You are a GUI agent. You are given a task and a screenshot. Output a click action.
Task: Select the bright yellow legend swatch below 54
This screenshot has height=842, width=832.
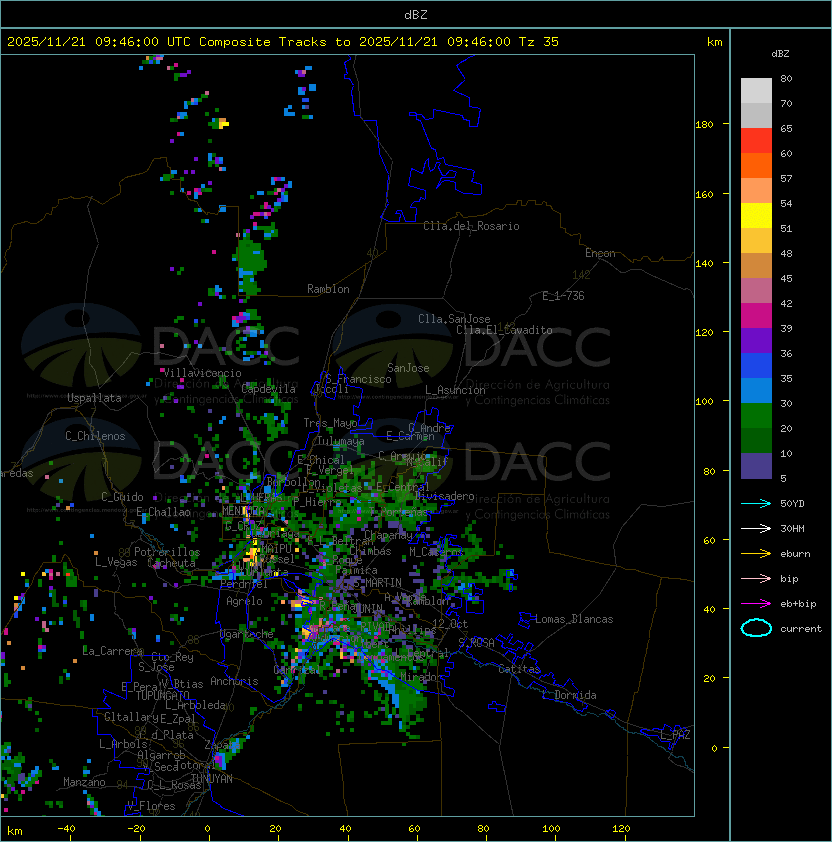[x=756, y=215]
